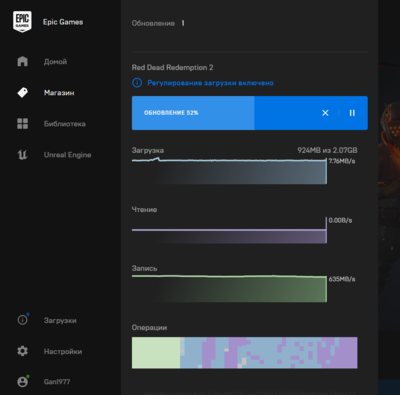Click the home icon beside Домой
The width and height of the screenshot is (400, 395).
(x=22, y=61)
